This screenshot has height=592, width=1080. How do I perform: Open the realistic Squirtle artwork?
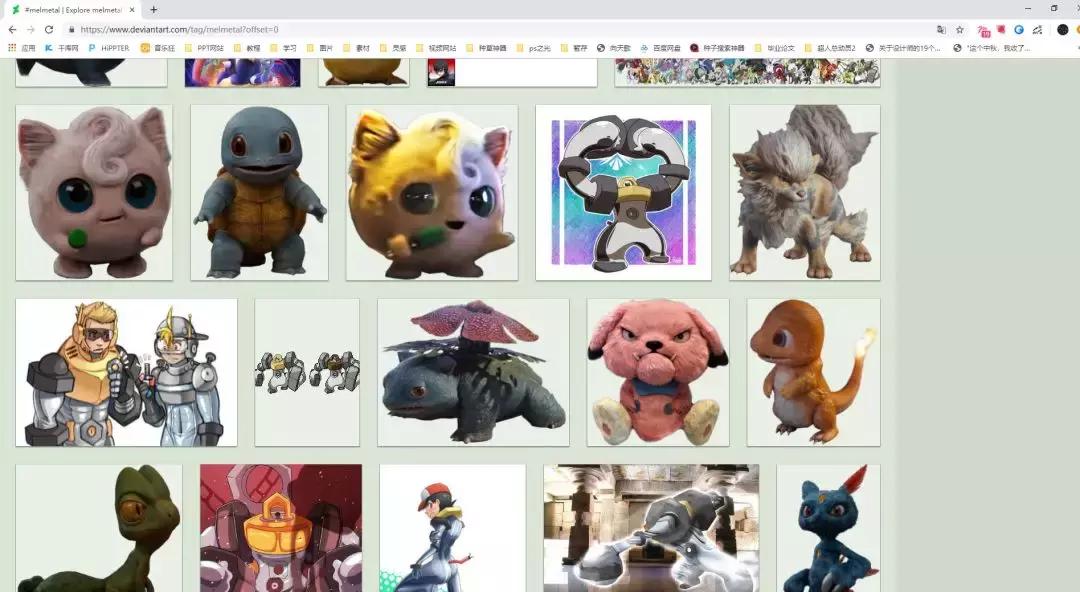260,192
